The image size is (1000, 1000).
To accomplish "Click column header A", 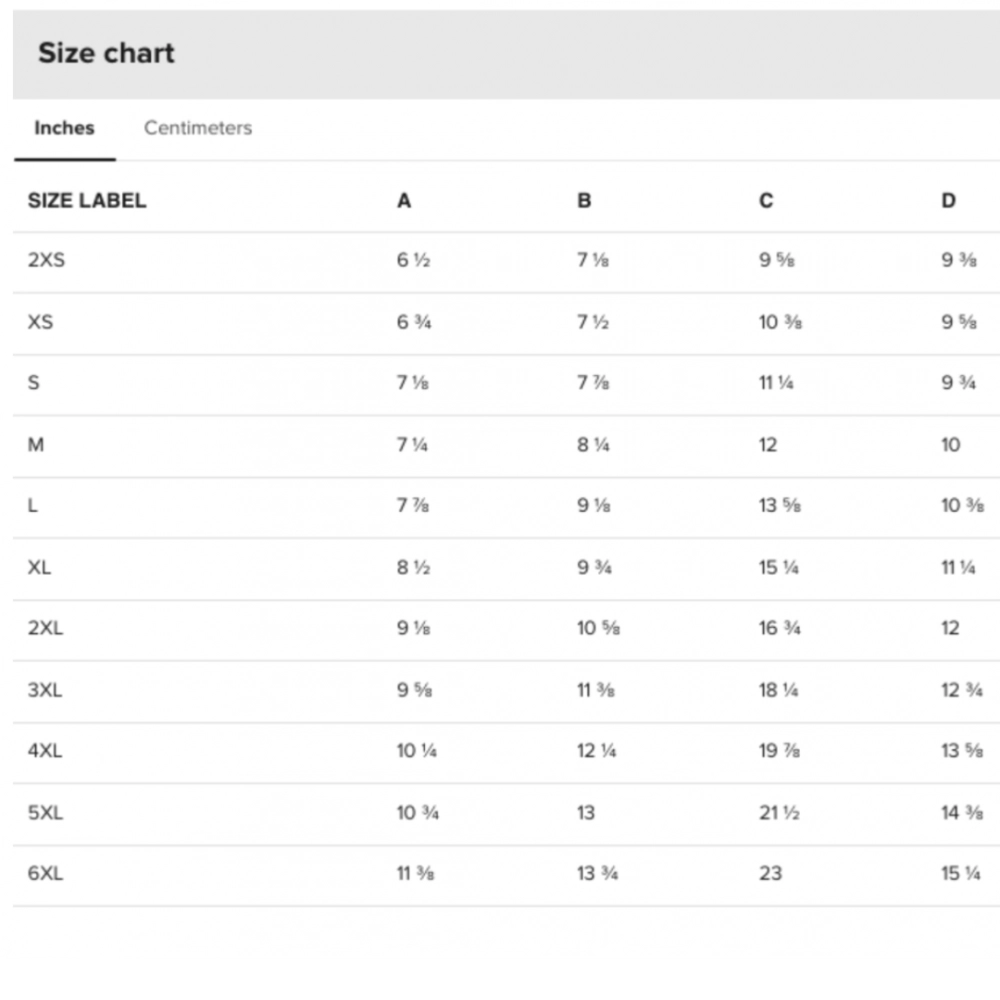I will click(x=404, y=200).
